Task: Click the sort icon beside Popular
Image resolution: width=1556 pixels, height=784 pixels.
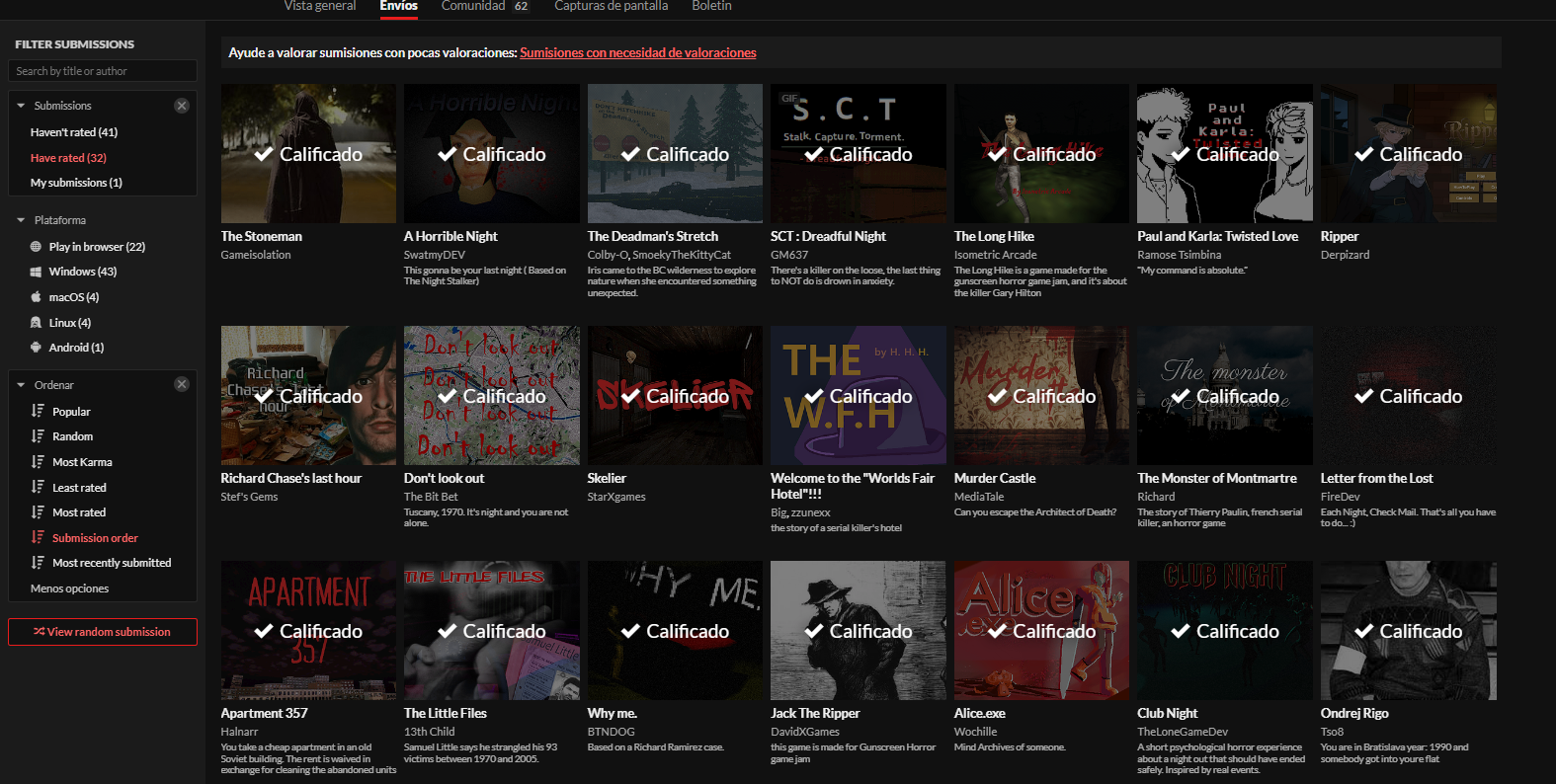Action: [x=38, y=411]
